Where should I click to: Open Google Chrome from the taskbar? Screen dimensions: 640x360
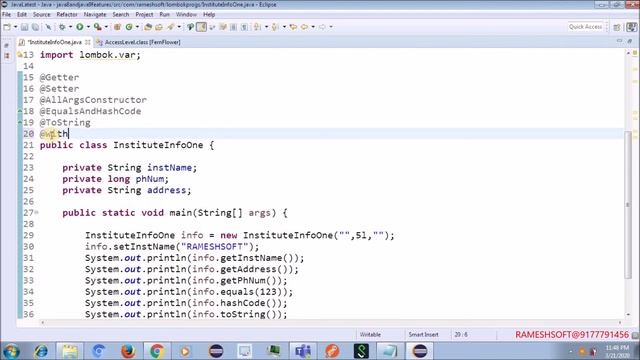pyautogui.click(x=157, y=351)
